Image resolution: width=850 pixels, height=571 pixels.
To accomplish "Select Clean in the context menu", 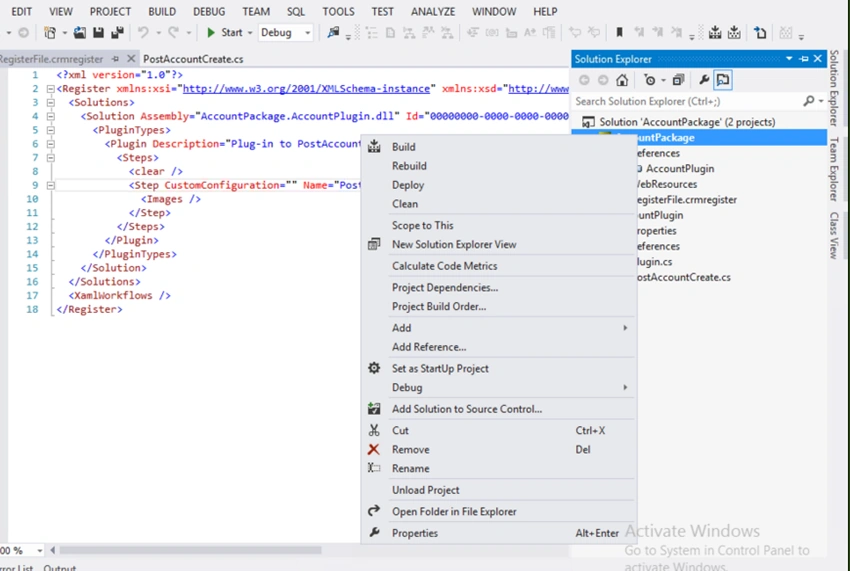I will click(404, 204).
